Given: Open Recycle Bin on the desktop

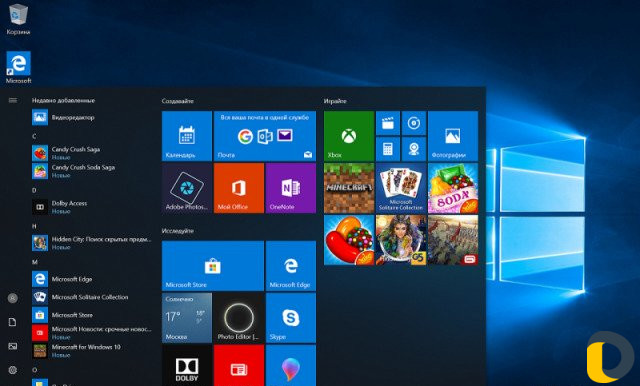Looking at the screenshot, I should point(18,19).
